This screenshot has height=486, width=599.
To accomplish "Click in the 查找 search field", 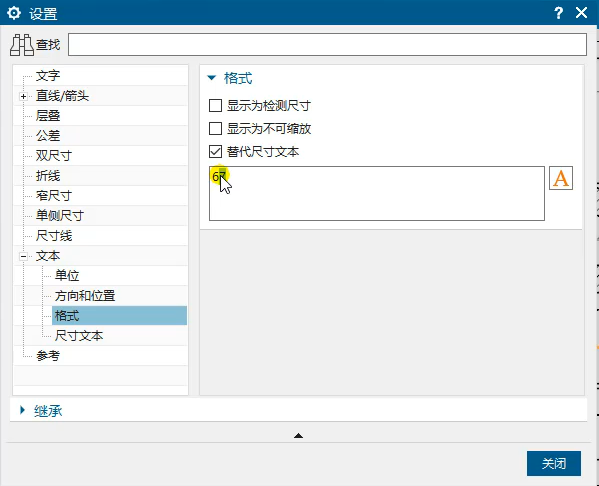I will [327, 45].
